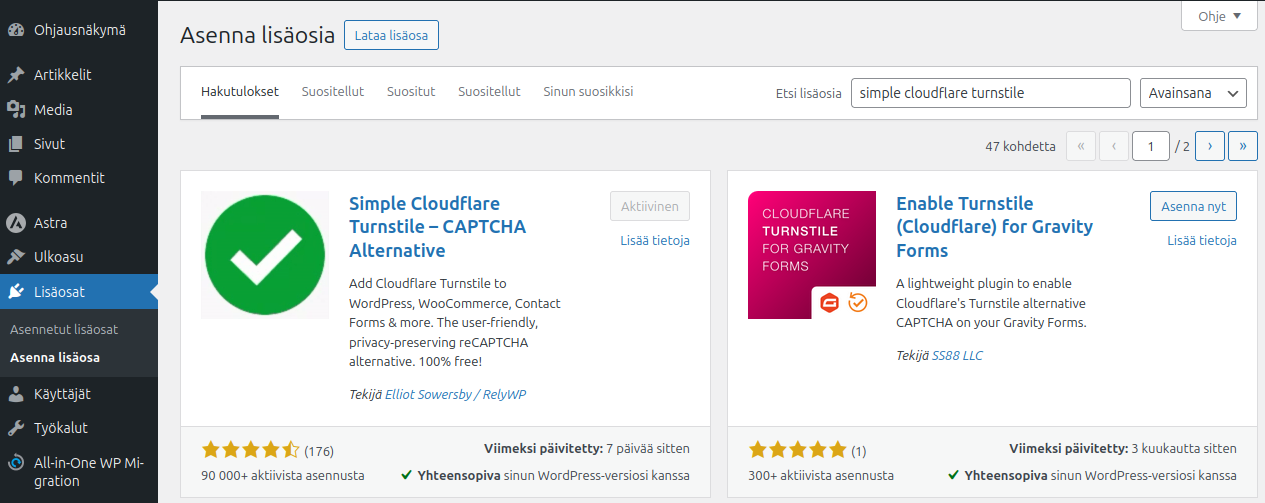Open the Kommentit menu
The height and width of the screenshot is (503, 1265).
point(79,178)
